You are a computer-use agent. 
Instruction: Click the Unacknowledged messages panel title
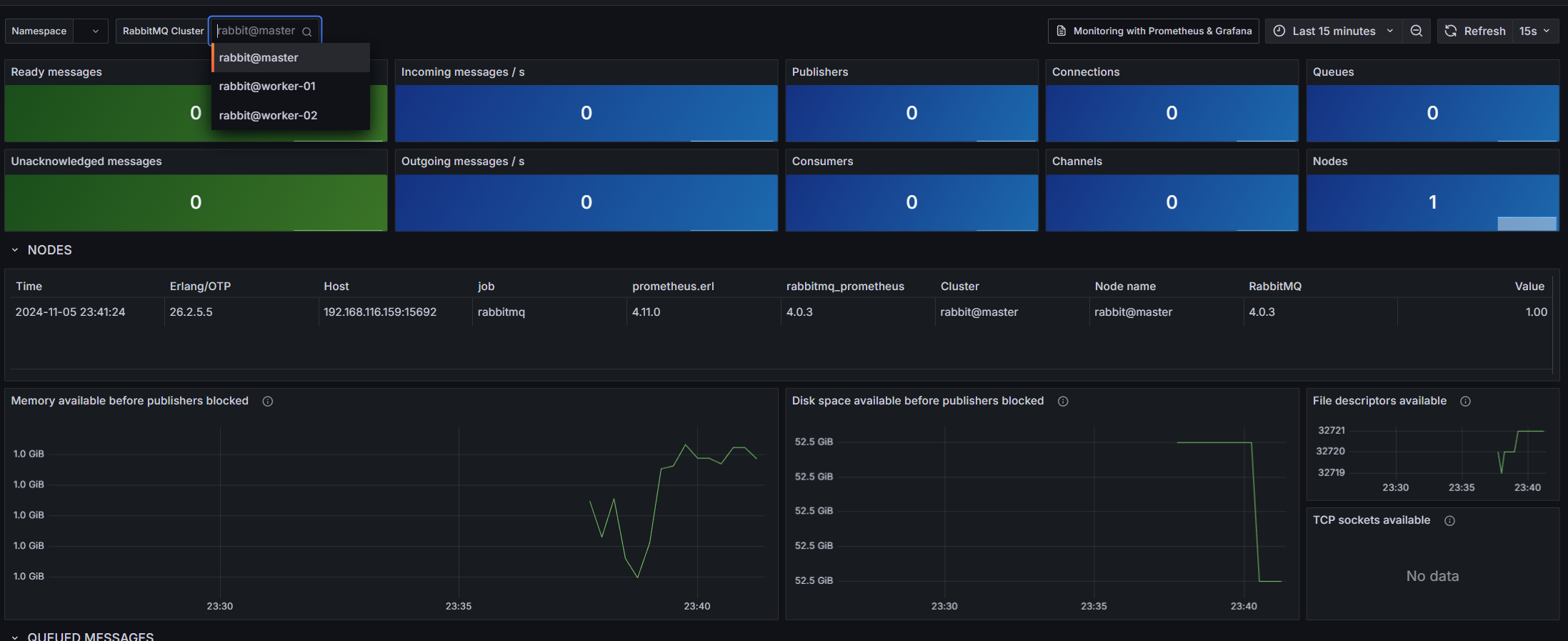click(86, 162)
